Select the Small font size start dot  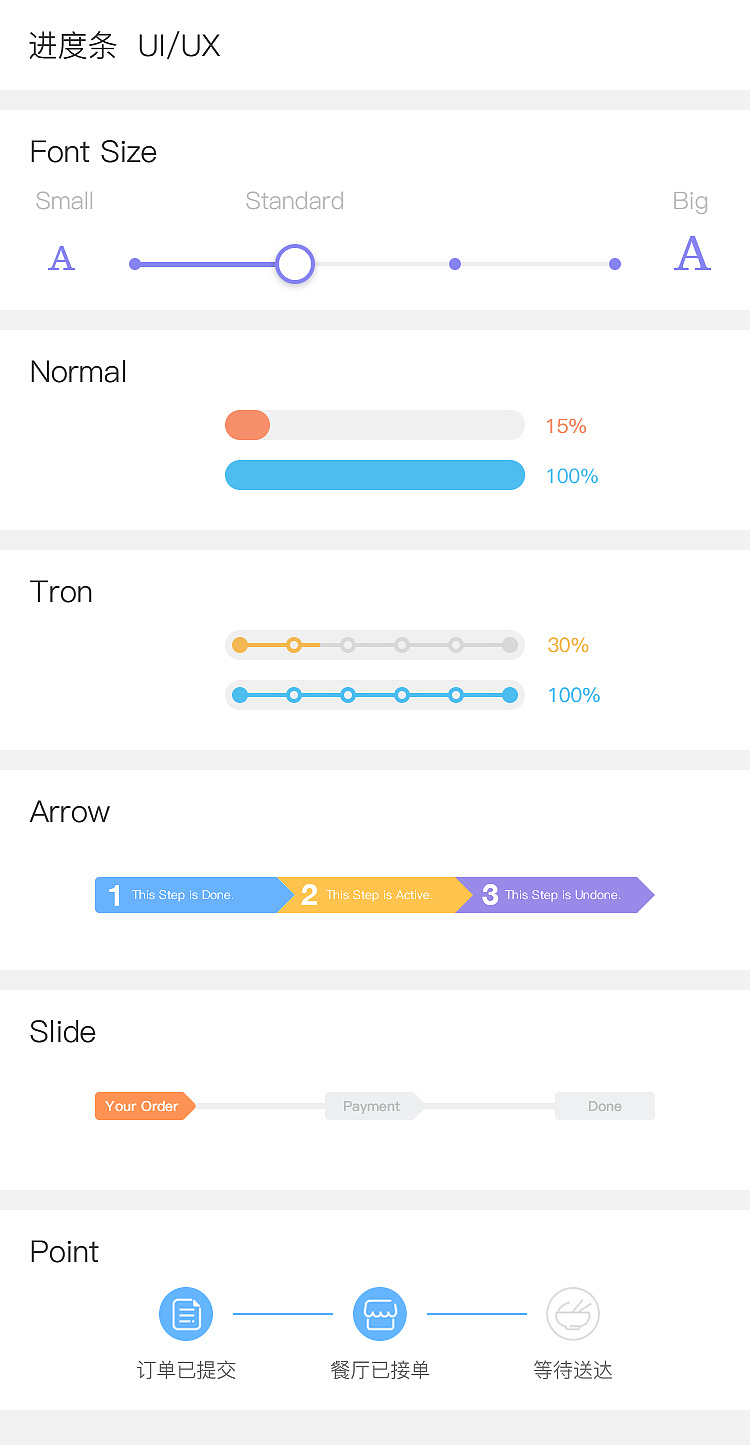tap(135, 264)
